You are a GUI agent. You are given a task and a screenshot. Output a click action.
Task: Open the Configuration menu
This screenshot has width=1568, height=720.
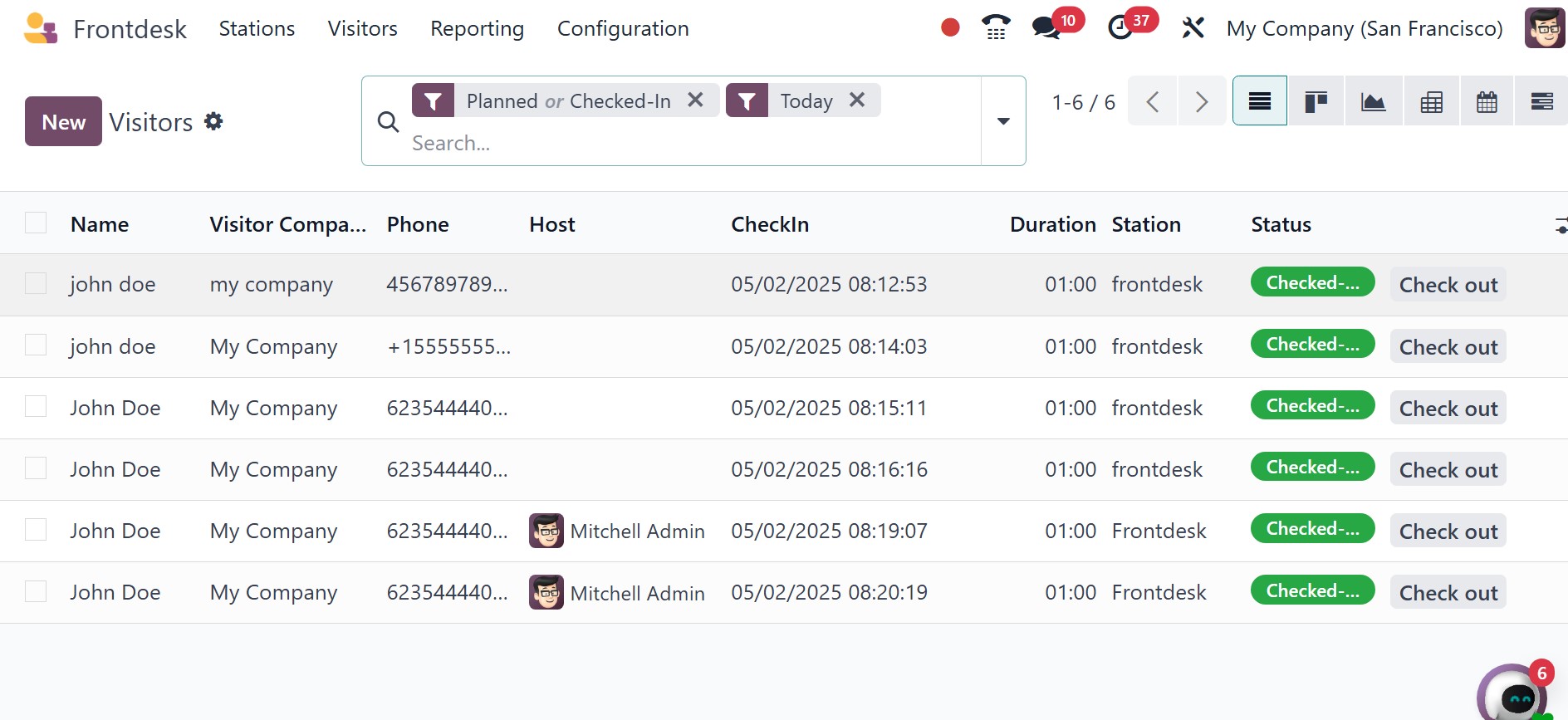click(622, 28)
